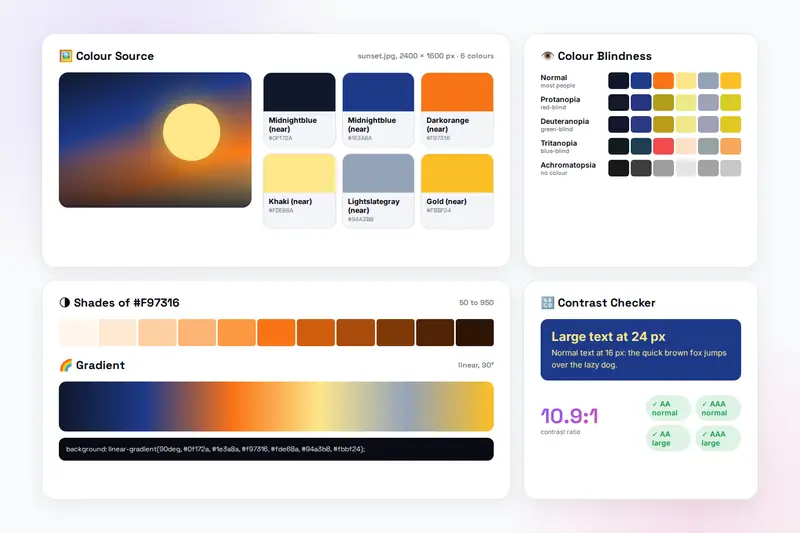This screenshot has height=533, width=800.
Task: Click the half-circle icon beside Shades heading
Action: tap(65, 302)
